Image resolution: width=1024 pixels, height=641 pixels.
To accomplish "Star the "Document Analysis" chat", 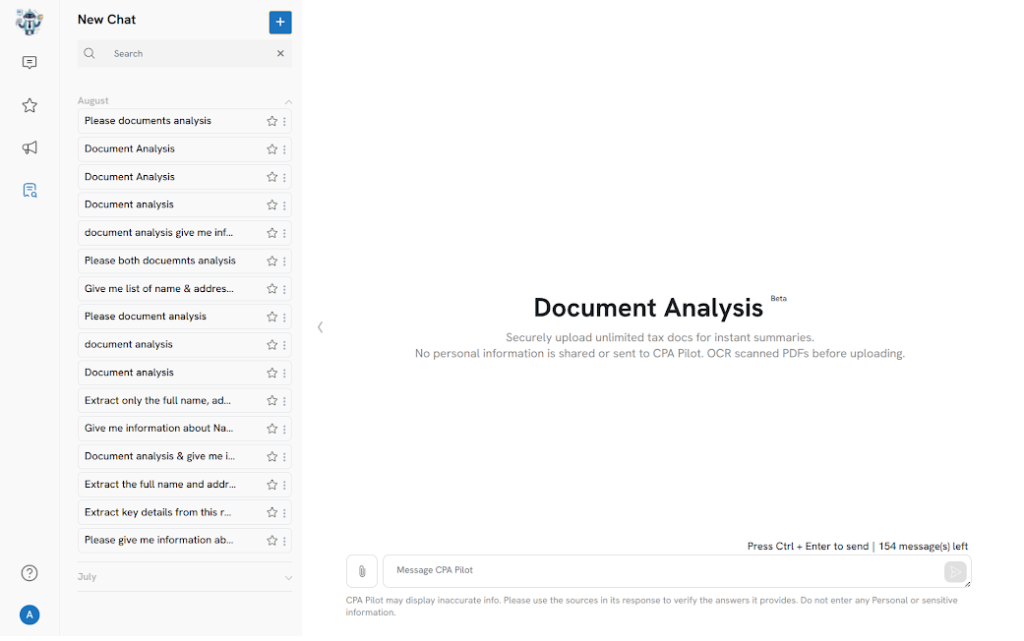I will 270,148.
